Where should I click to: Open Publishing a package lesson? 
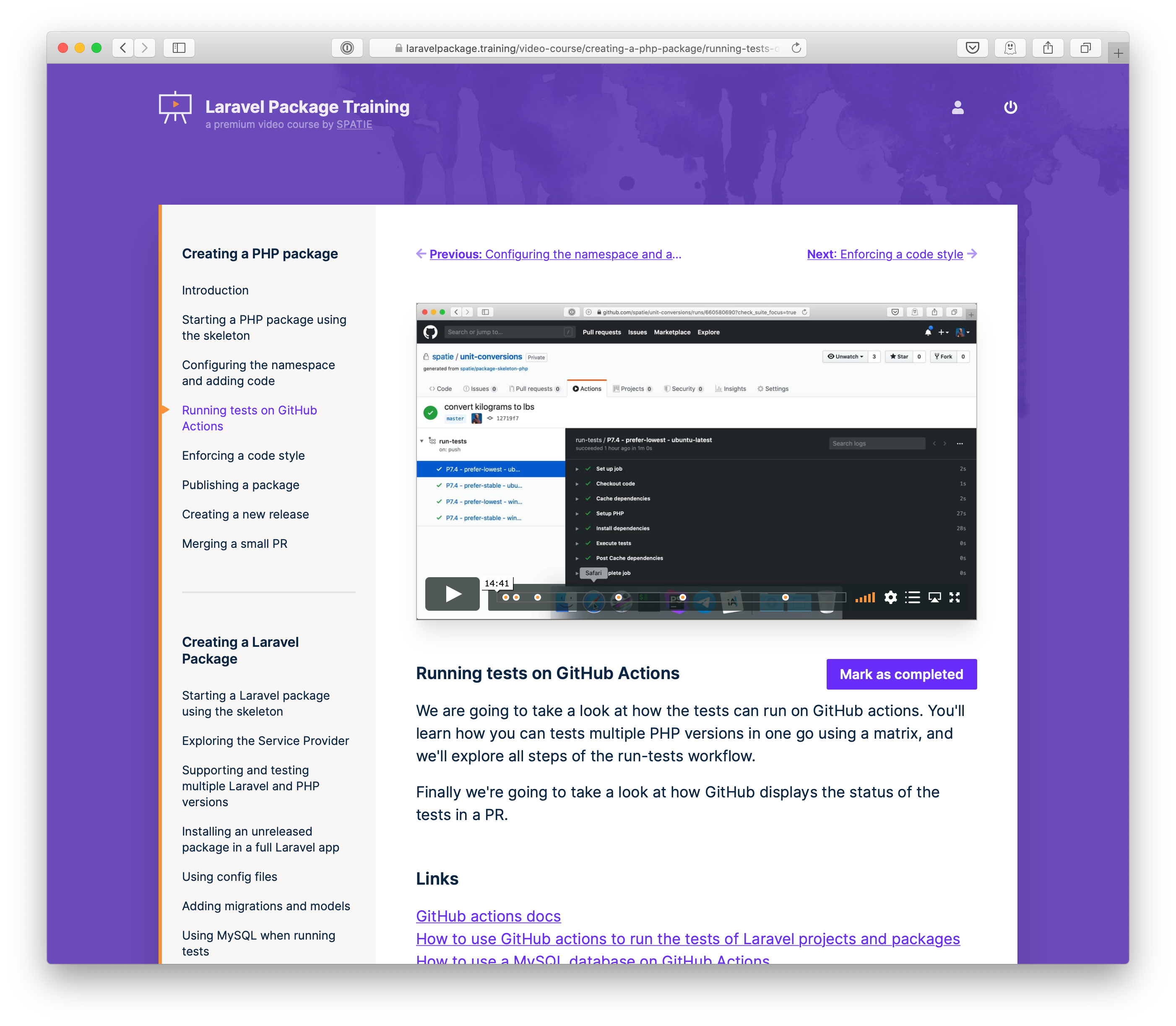click(240, 485)
